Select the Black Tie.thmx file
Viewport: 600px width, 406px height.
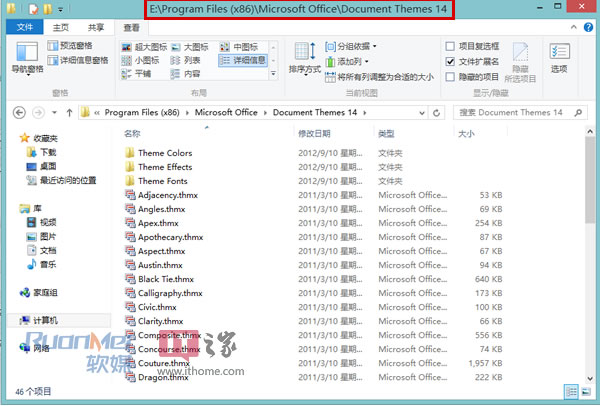pos(160,279)
